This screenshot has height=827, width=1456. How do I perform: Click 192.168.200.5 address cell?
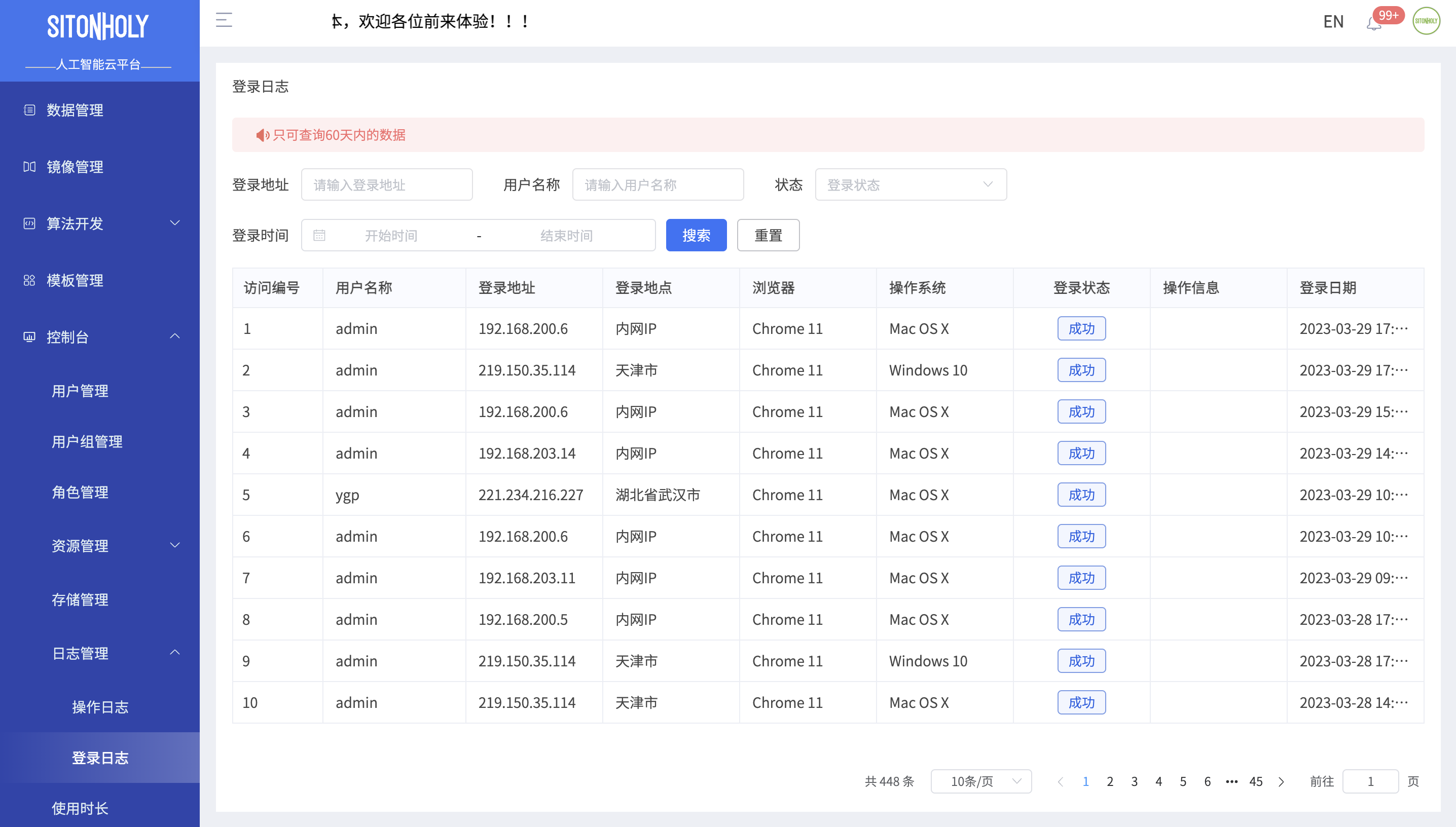(x=534, y=620)
